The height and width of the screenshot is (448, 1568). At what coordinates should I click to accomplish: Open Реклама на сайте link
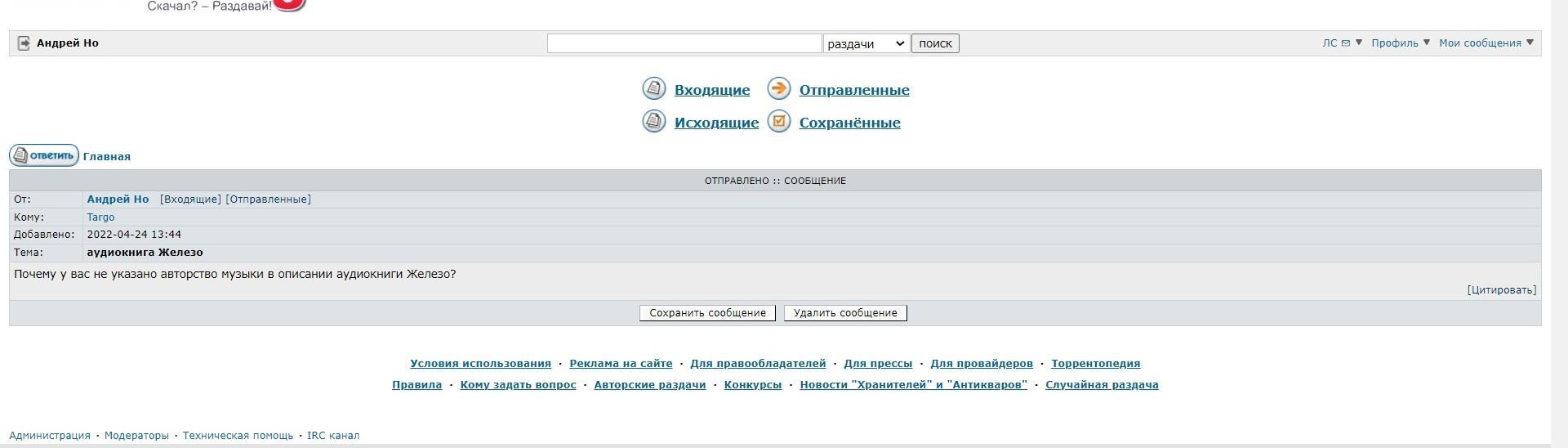pyautogui.click(x=621, y=364)
